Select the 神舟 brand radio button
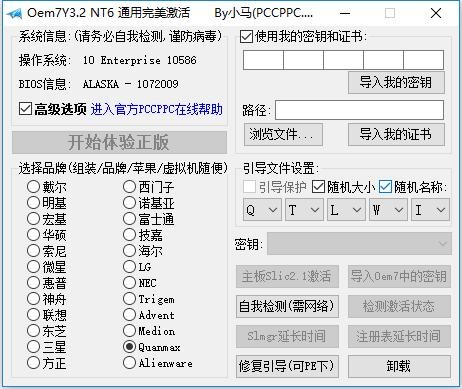 (x=33, y=299)
